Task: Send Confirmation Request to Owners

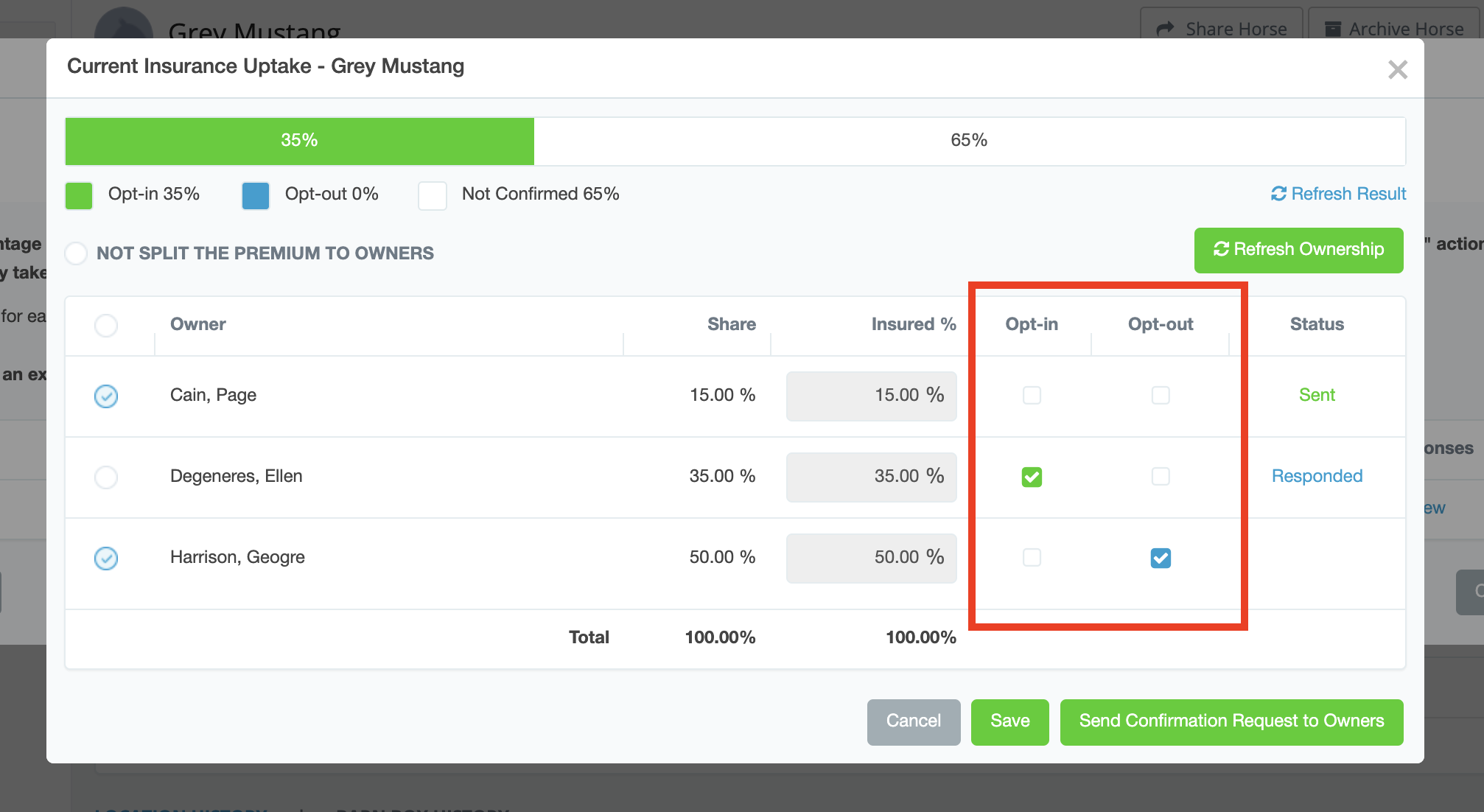Action: 1231,721
